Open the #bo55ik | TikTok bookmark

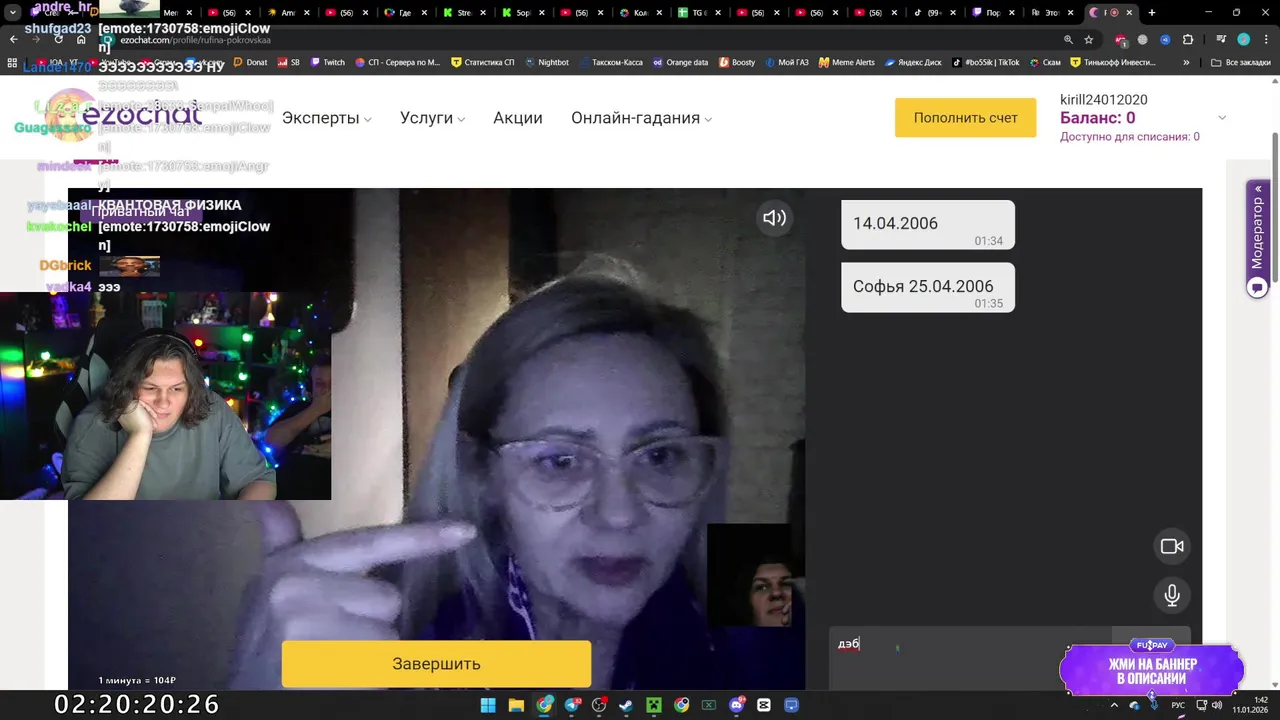pyautogui.click(x=986, y=62)
